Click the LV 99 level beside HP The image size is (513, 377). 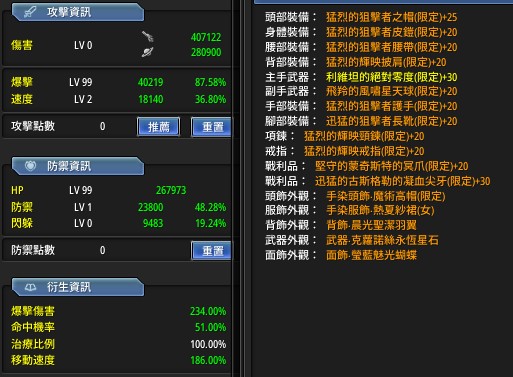coord(81,190)
